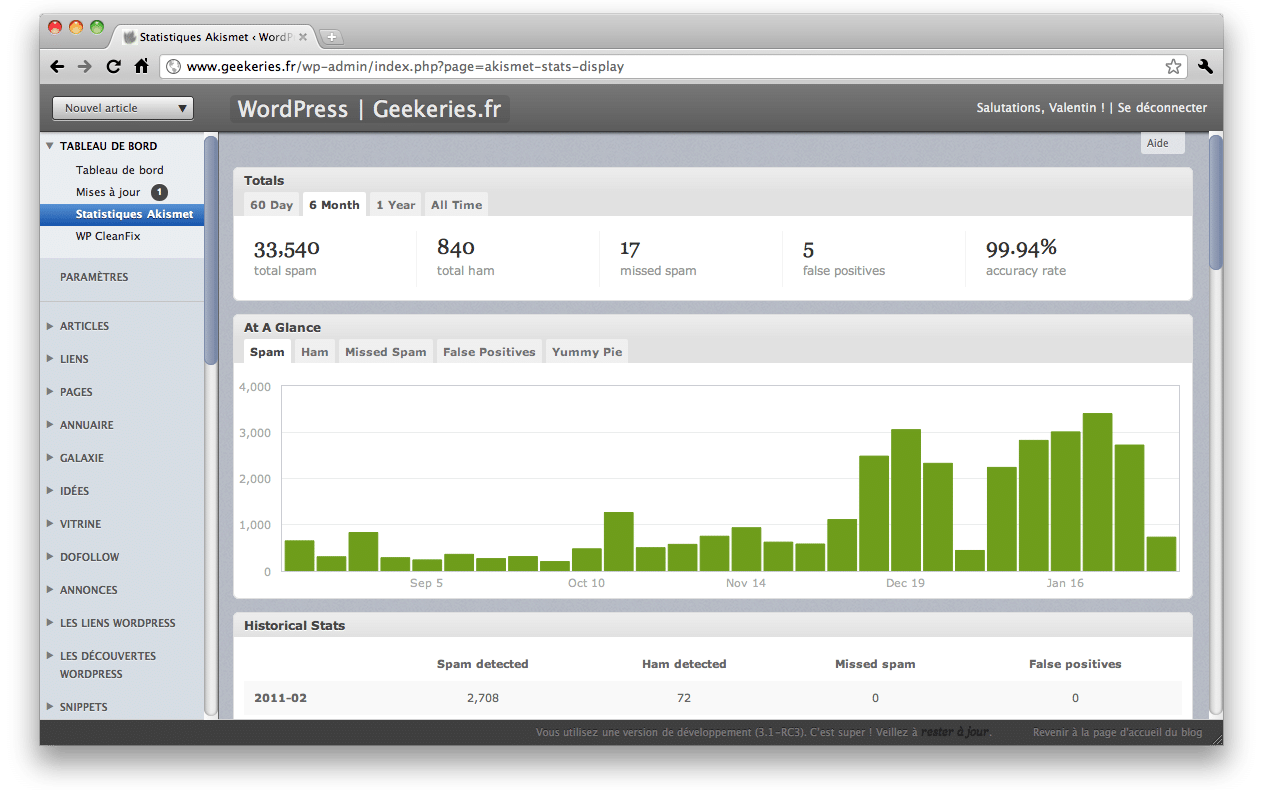
Task: Switch Totals to the 1 Year tab
Action: (395, 205)
